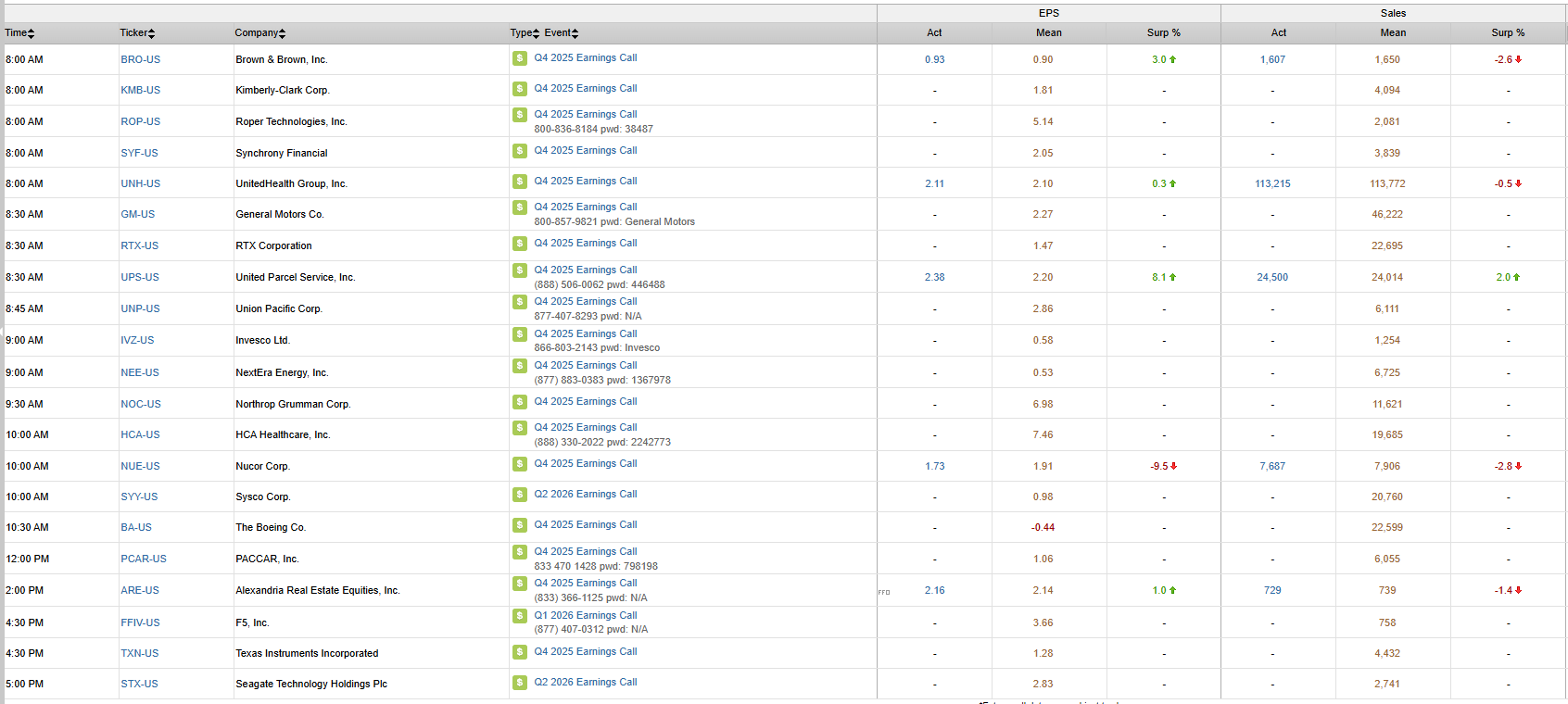Click the green earnings icon for Brown & Brown
This screenshot has width=1568, height=704.
[520, 58]
